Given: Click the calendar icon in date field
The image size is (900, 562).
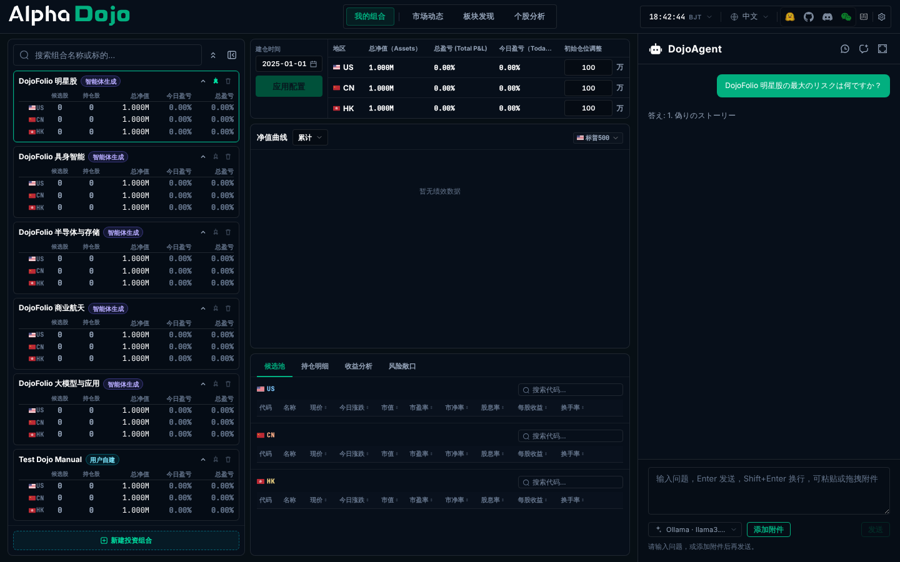Looking at the screenshot, I should pos(313,64).
